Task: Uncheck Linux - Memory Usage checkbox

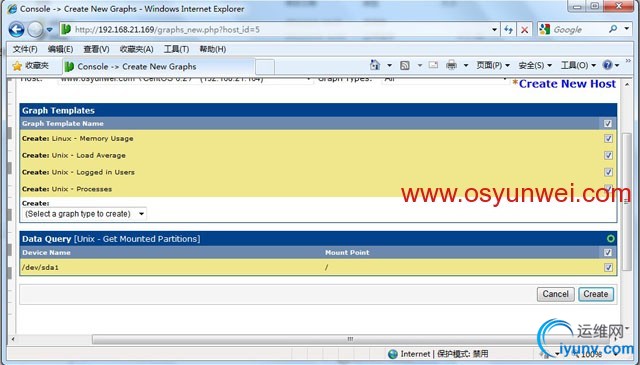Action: pyautogui.click(x=608, y=138)
